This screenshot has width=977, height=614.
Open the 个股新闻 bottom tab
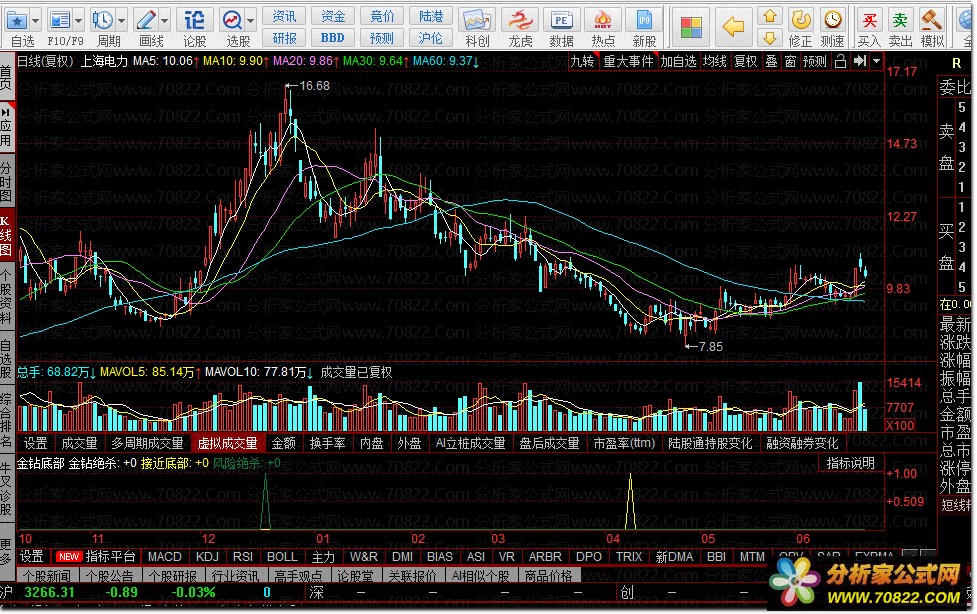(47, 576)
